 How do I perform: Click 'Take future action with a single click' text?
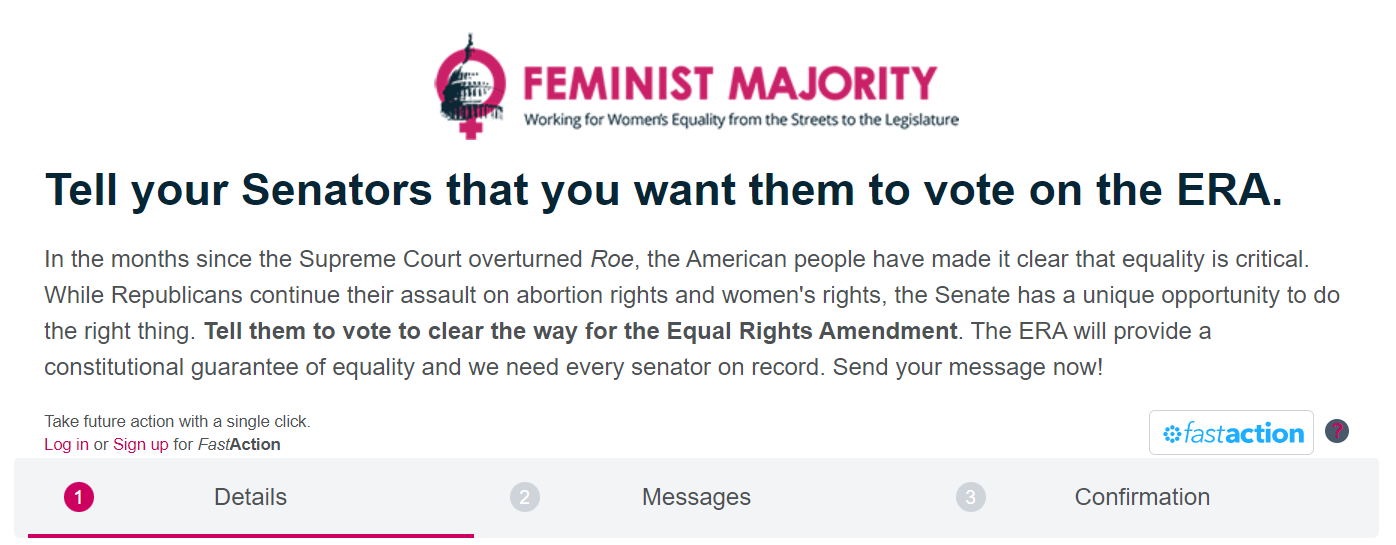tap(177, 421)
